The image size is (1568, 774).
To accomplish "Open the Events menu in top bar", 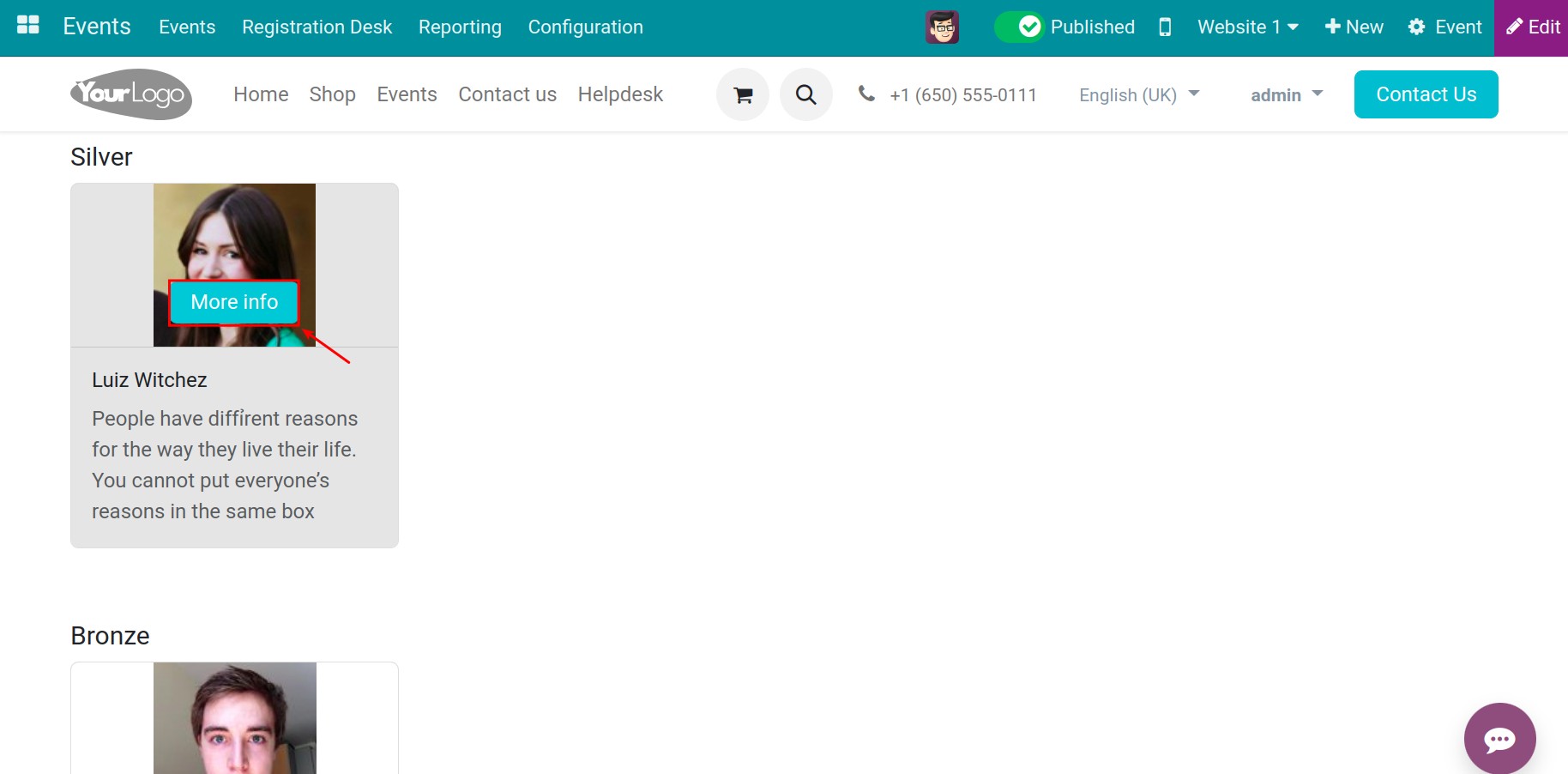I will [187, 27].
